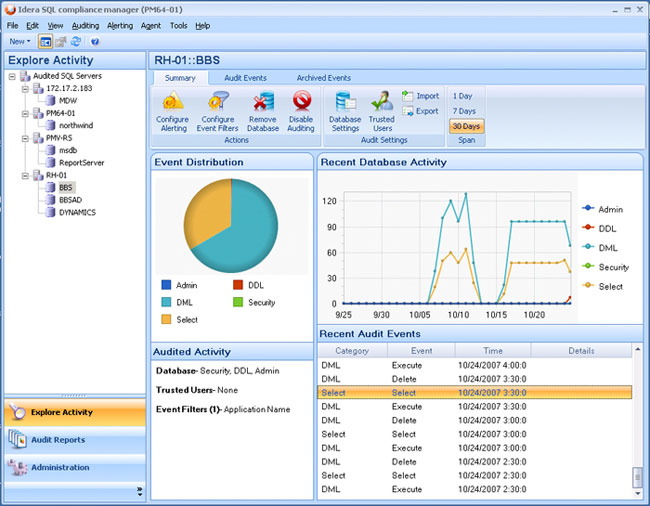Click the PMV-RS server icon
The image size is (650, 506).
click(x=38, y=138)
